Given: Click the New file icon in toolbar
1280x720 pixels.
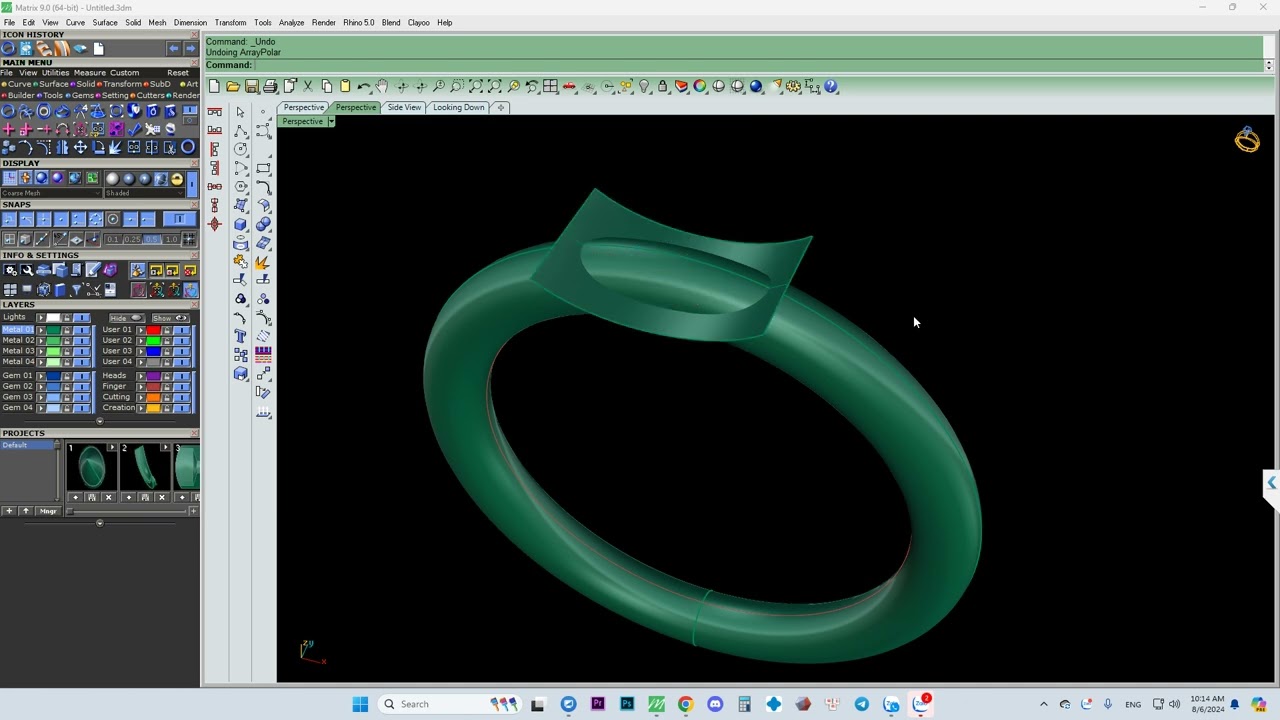Looking at the screenshot, I should (x=214, y=87).
